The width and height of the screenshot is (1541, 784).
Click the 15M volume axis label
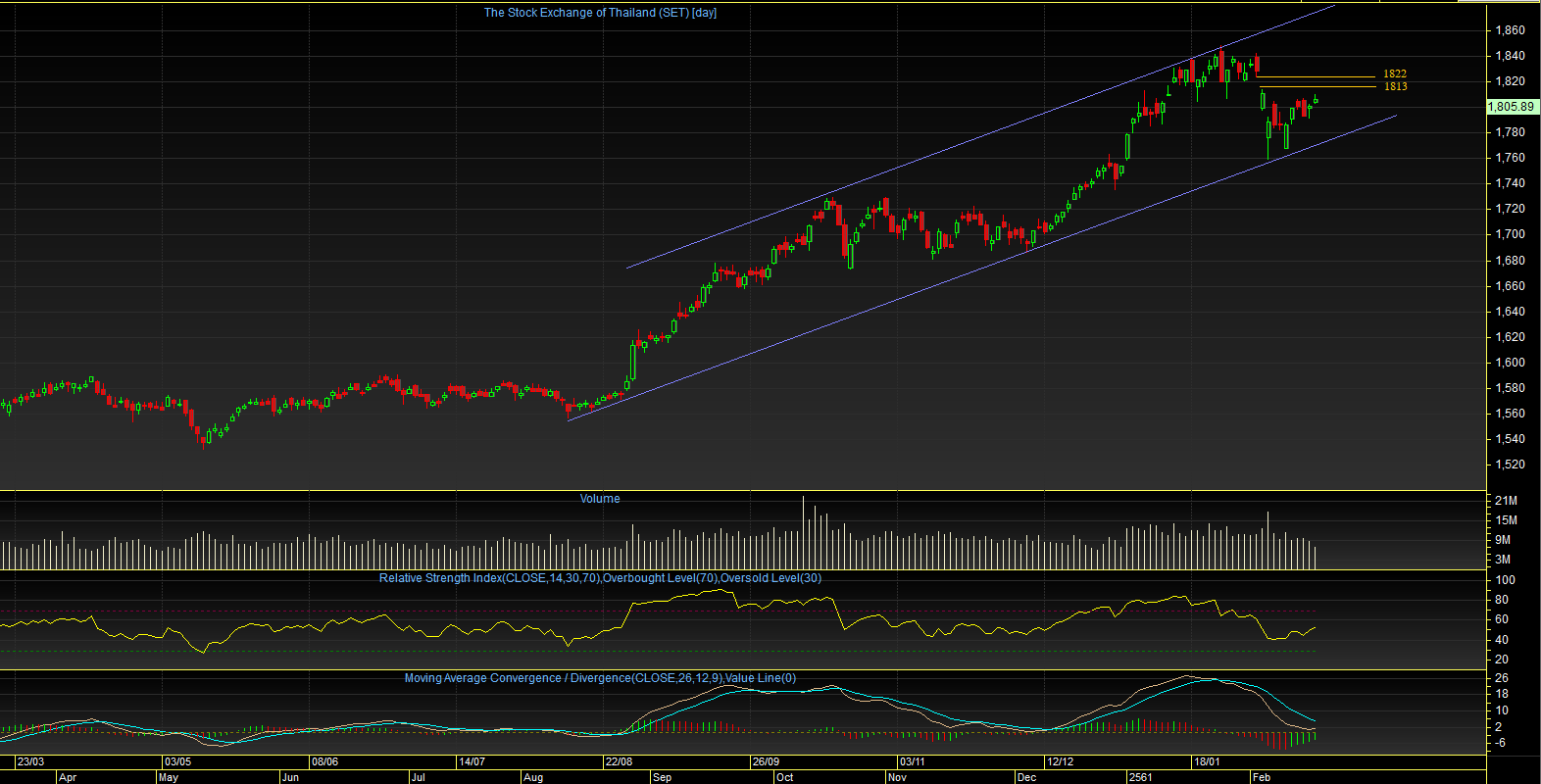(1505, 520)
